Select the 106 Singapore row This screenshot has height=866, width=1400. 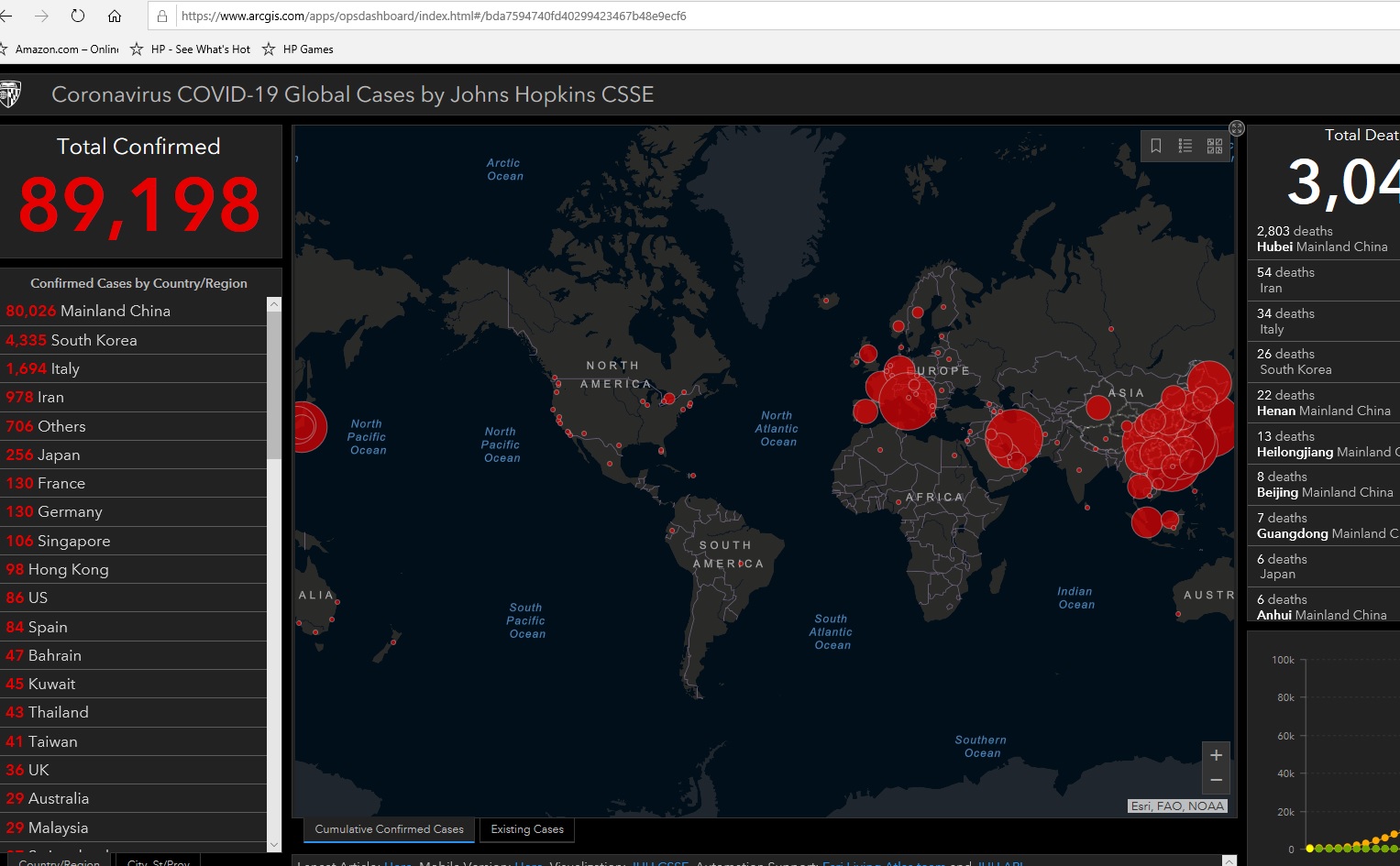(134, 541)
